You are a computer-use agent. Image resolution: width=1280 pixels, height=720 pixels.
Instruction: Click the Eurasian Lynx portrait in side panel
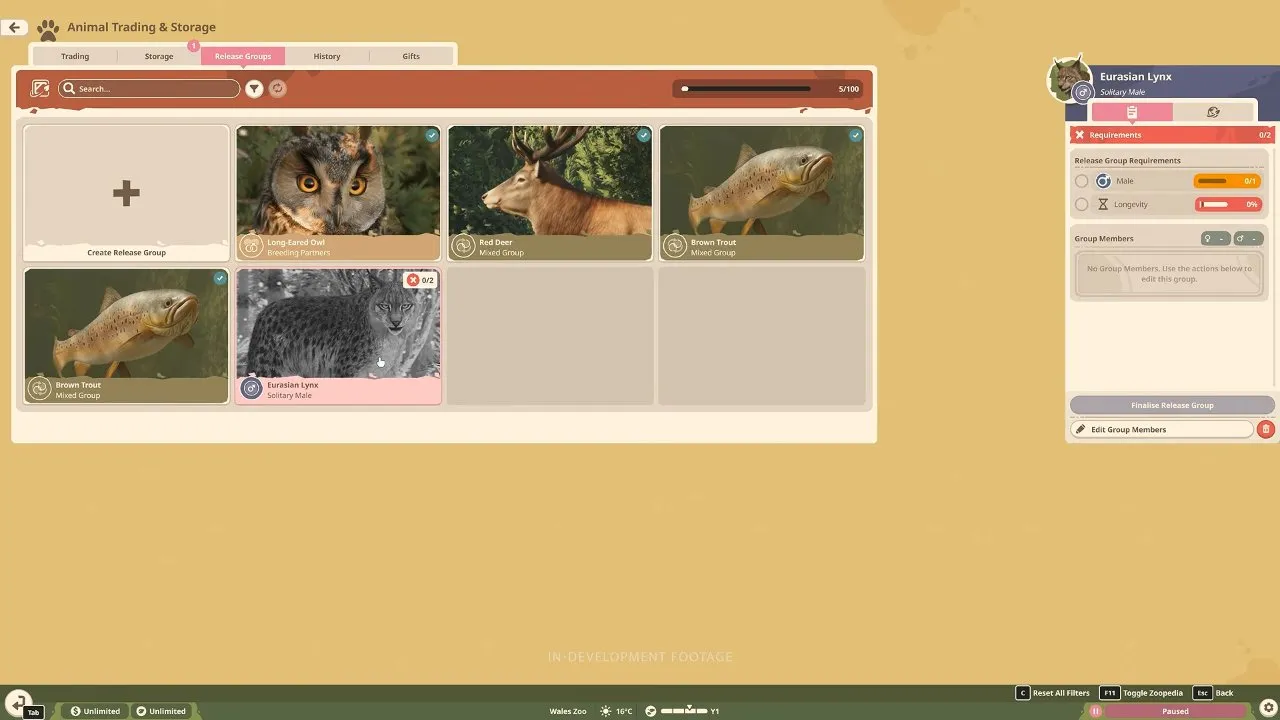[x=1069, y=78]
